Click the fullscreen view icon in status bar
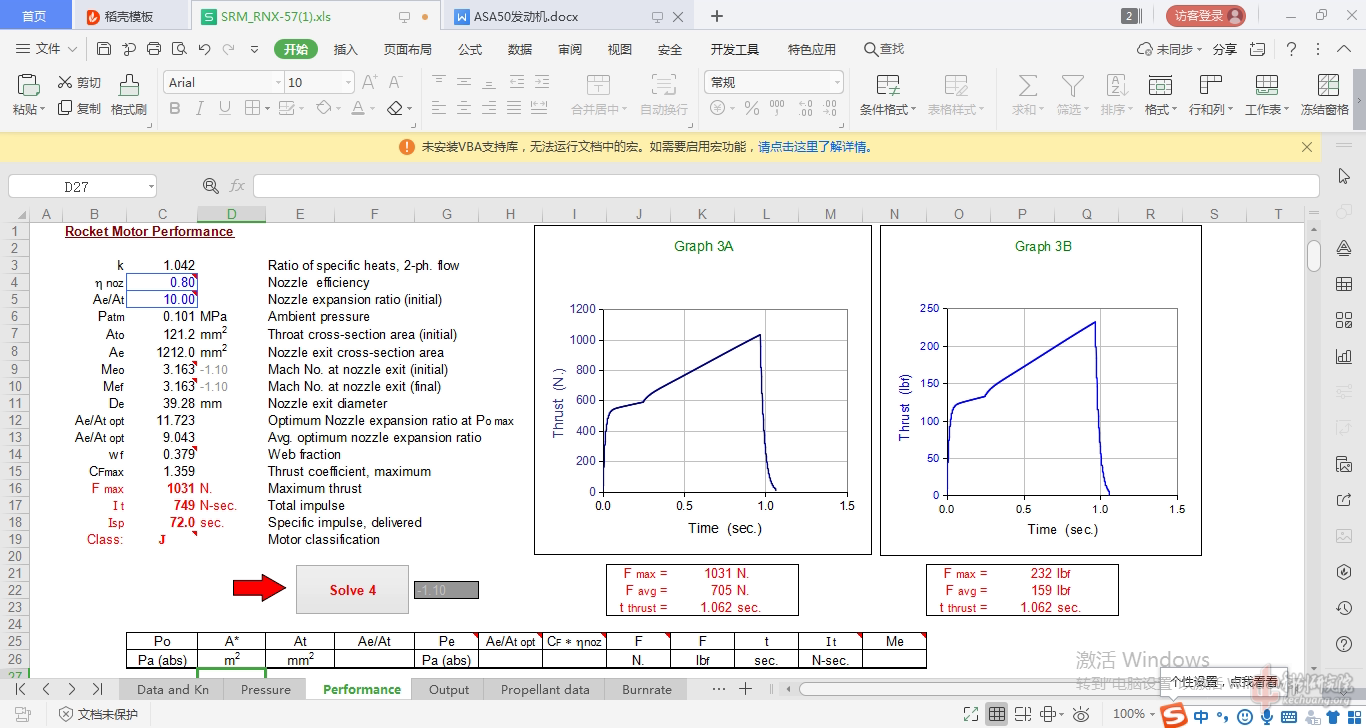This screenshot has width=1366, height=728. tap(970, 714)
